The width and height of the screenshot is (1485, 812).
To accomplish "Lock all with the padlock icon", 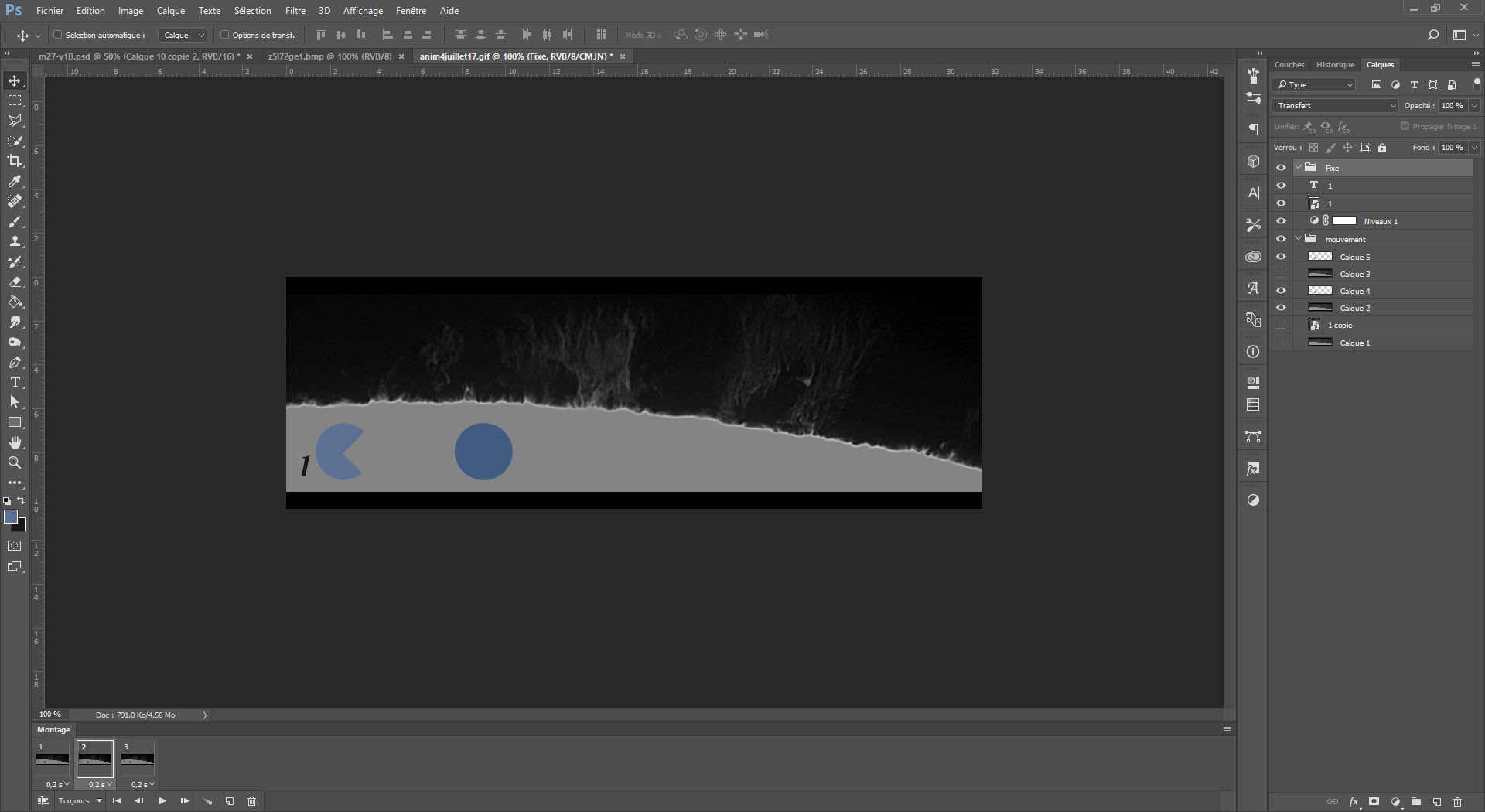I will (x=1382, y=148).
